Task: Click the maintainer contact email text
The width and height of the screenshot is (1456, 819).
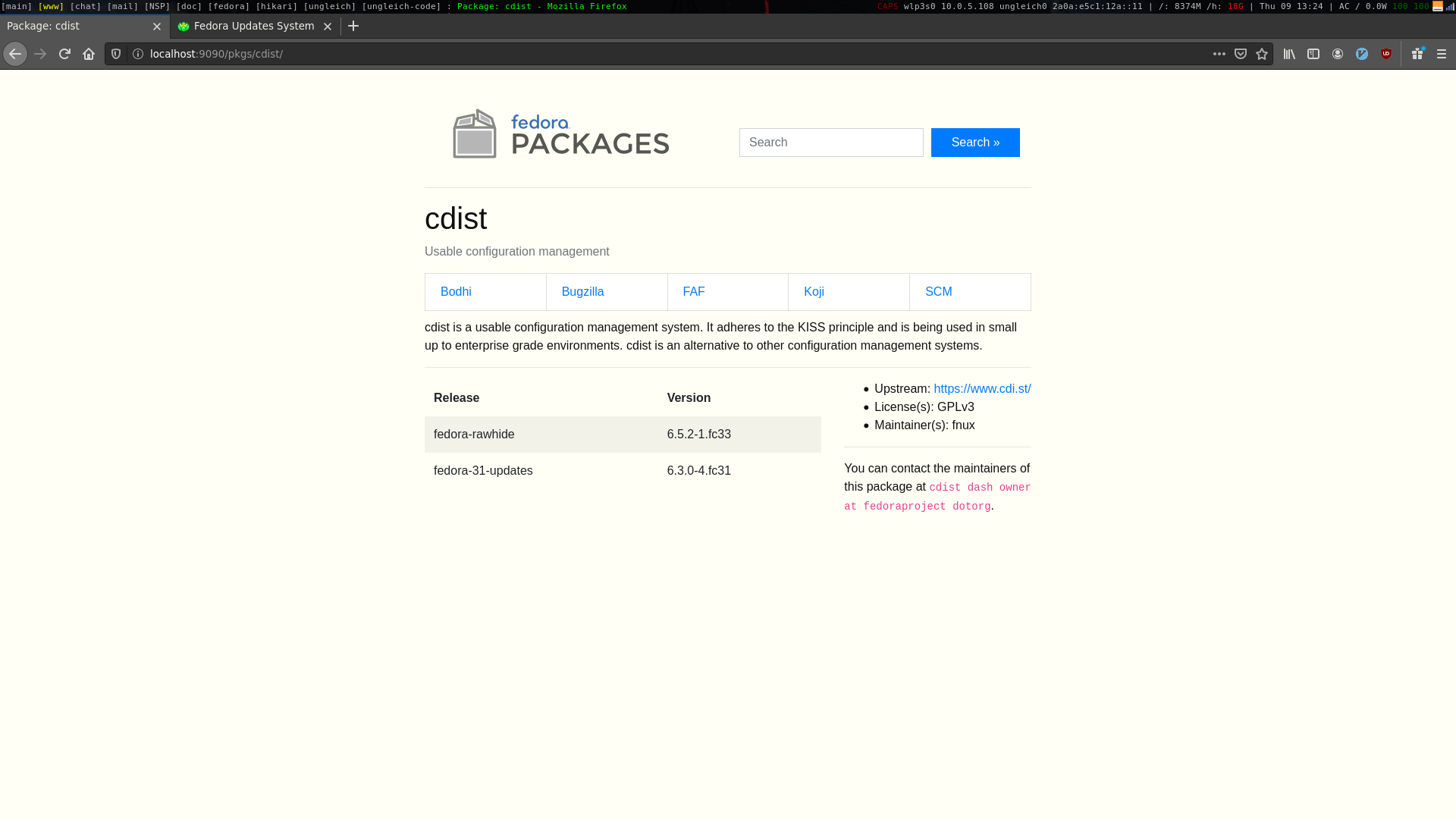Action: tap(937, 497)
